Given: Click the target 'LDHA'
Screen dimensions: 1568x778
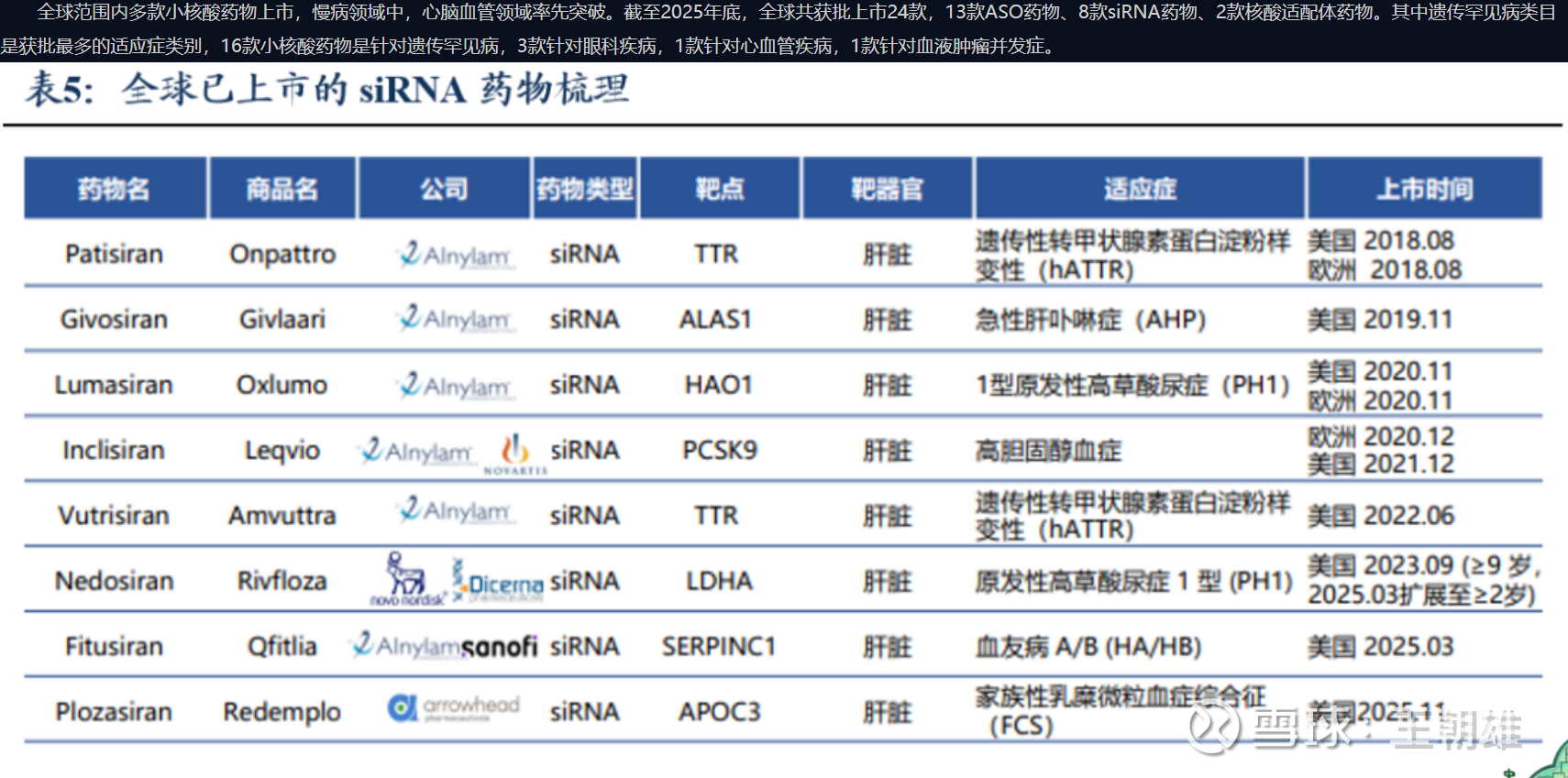Looking at the screenshot, I should coord(720,581).
